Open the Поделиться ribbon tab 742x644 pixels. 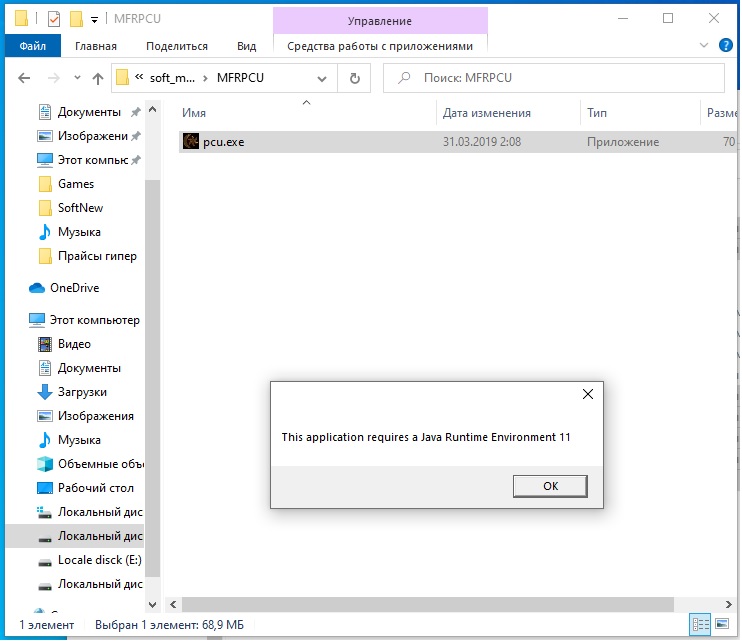[x=177, y=46]
